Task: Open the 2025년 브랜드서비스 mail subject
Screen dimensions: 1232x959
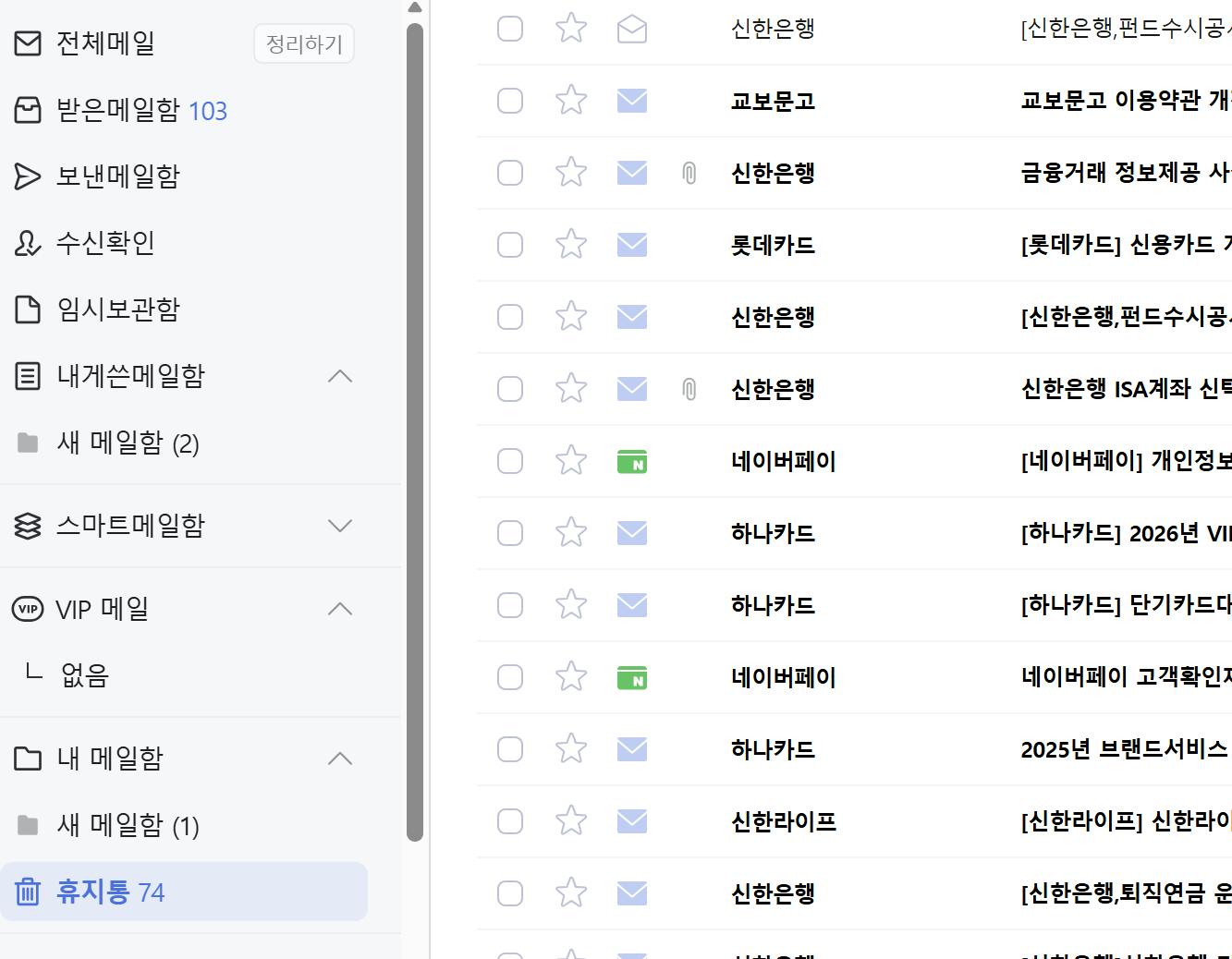Action: 1126,749
